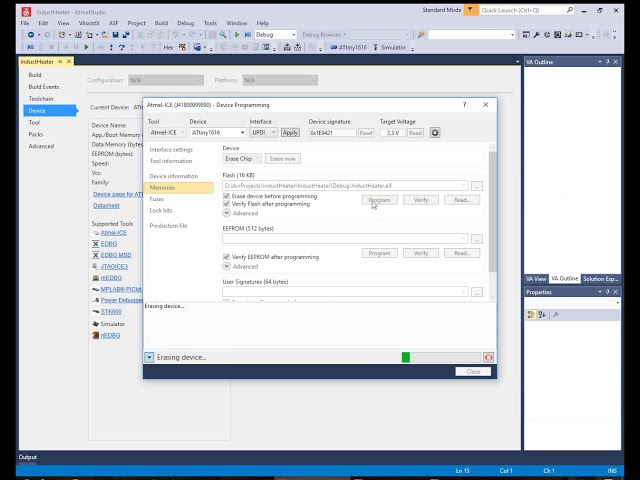Uncheck Verify EEPROM after programming
The image size is (640, 480).
point(227,257)
